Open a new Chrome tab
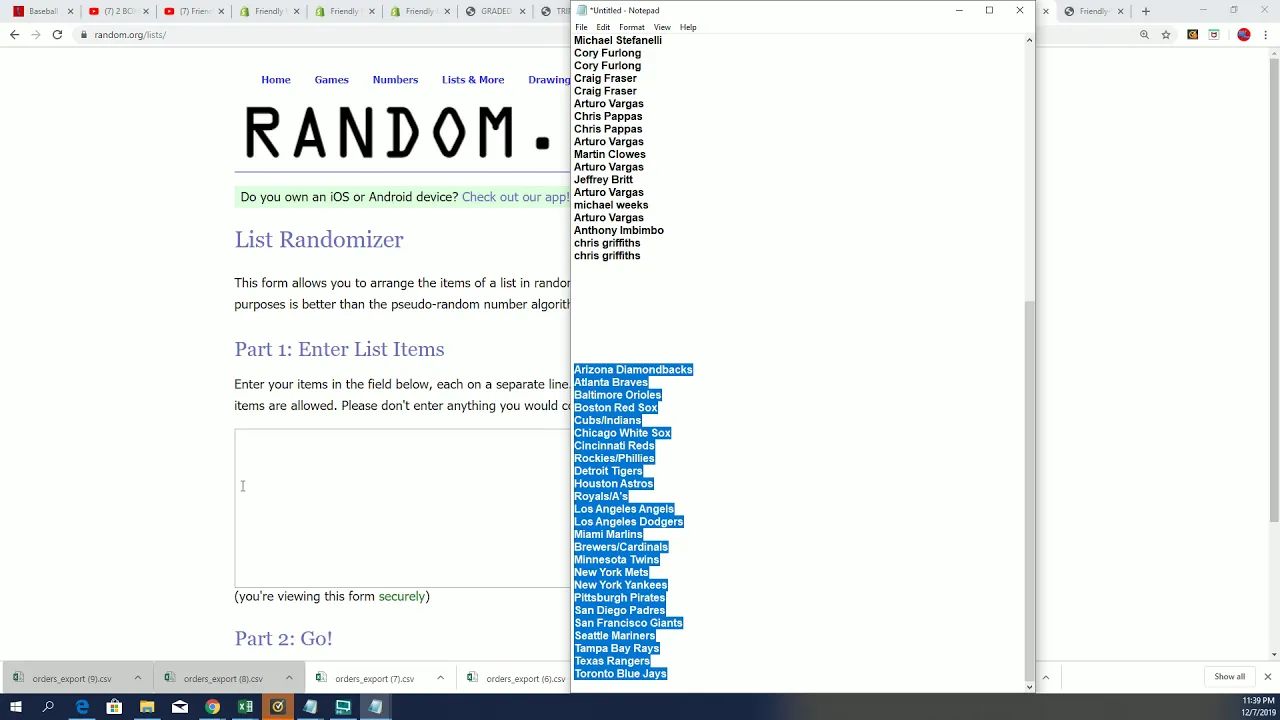Screen dimensions: 1280x720 click(1146, 11)
